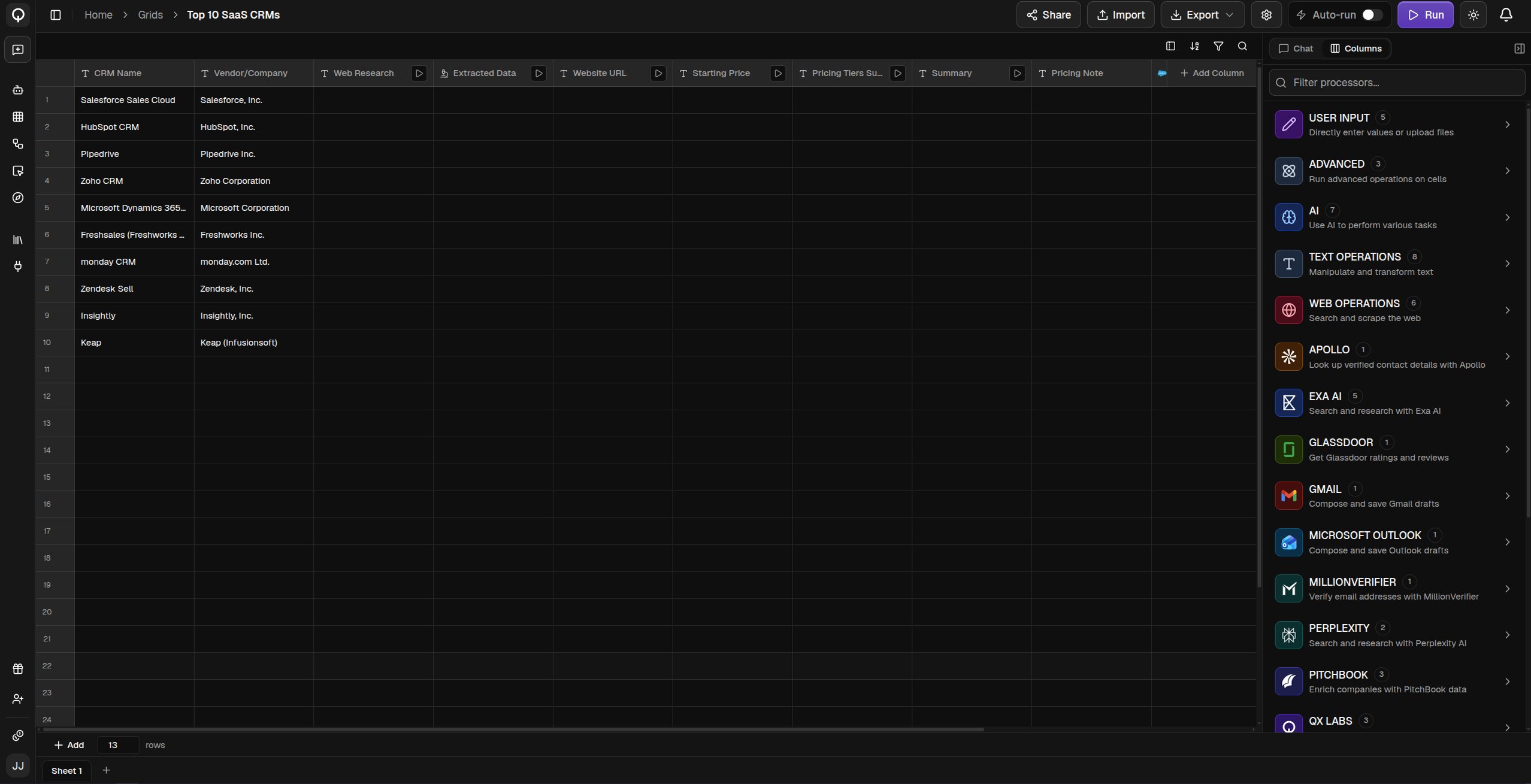
Task: Switch to the Chat tab
Action: tap(1296, 49)
